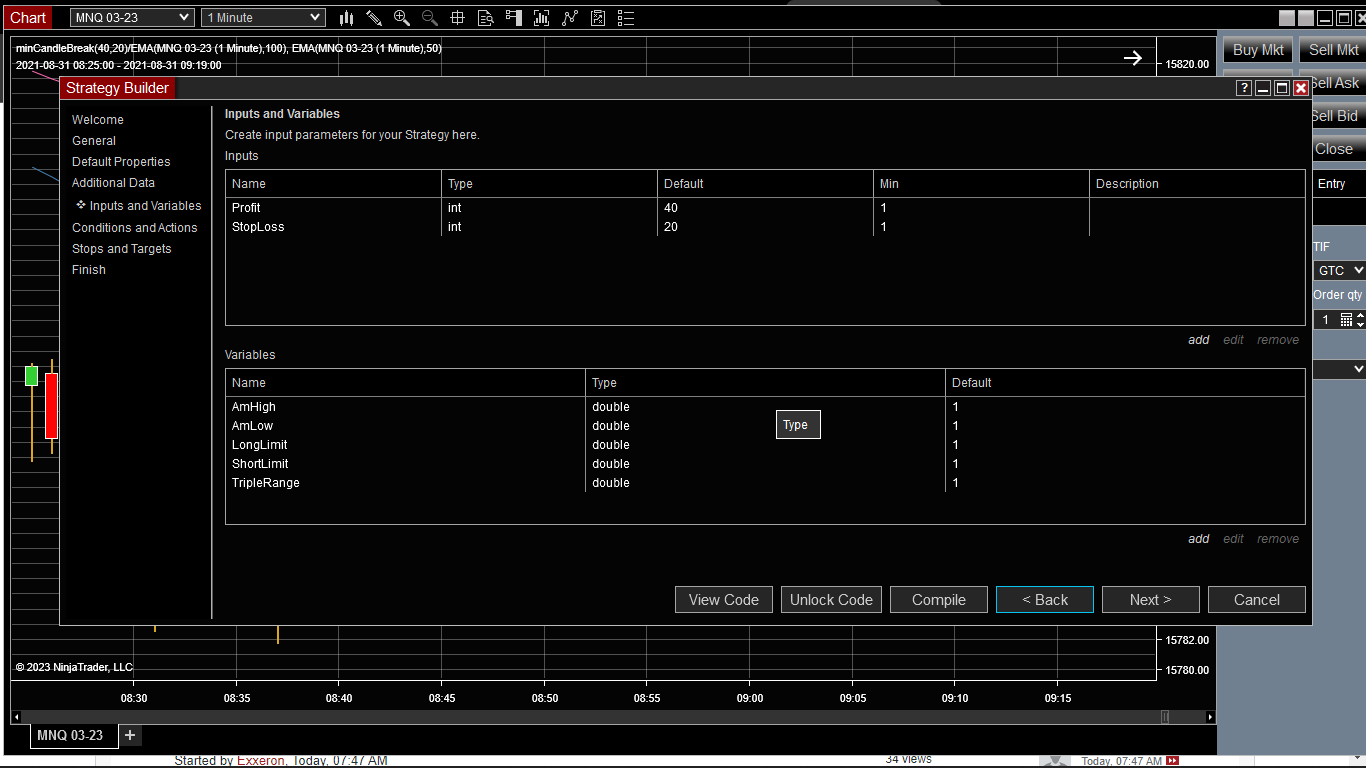Click add under the Variables table
1366x768 pixels.
1198,539
